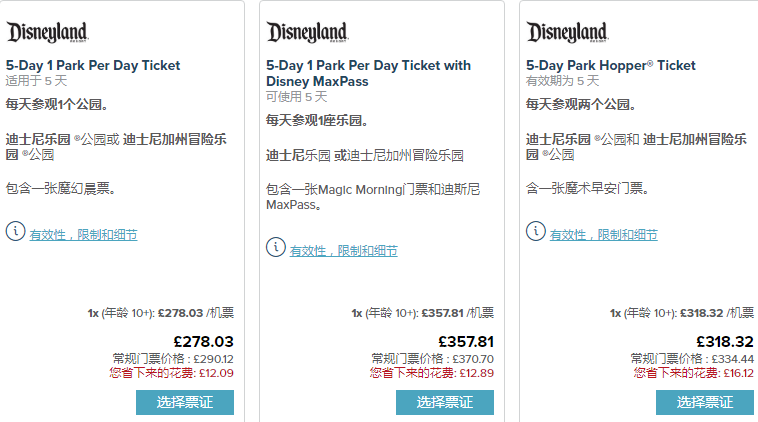758x422 pixels.
Task: Click info icon on 5-Day 1 Park ticket
Action: [x=15, y=231]
